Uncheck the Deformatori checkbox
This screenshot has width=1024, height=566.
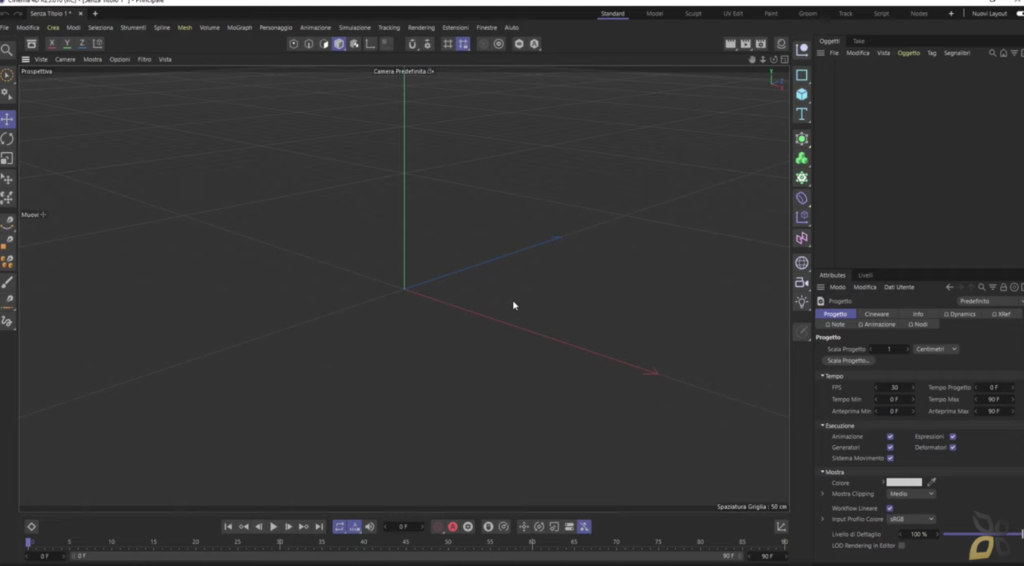pos(953,447)
